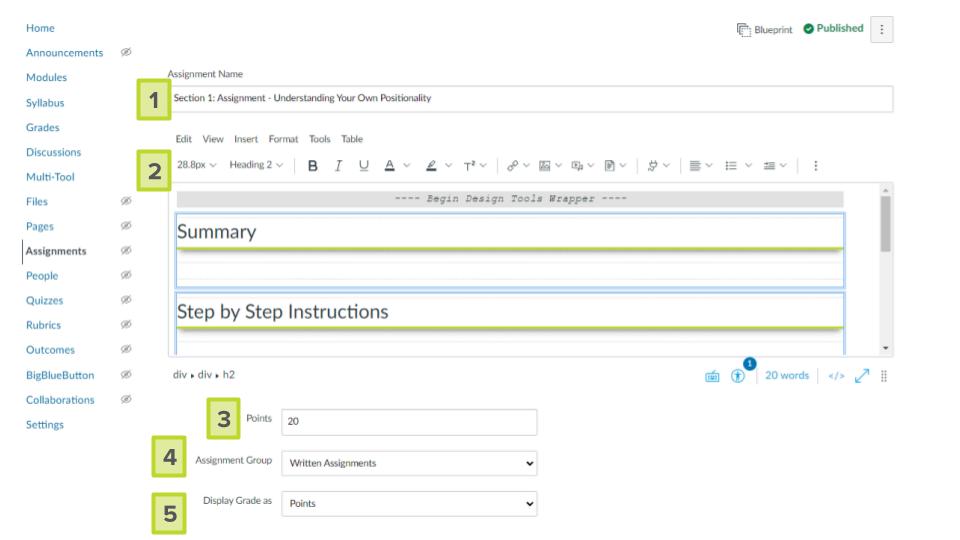Open the Display Grade as dropdown

coord(408,503)
